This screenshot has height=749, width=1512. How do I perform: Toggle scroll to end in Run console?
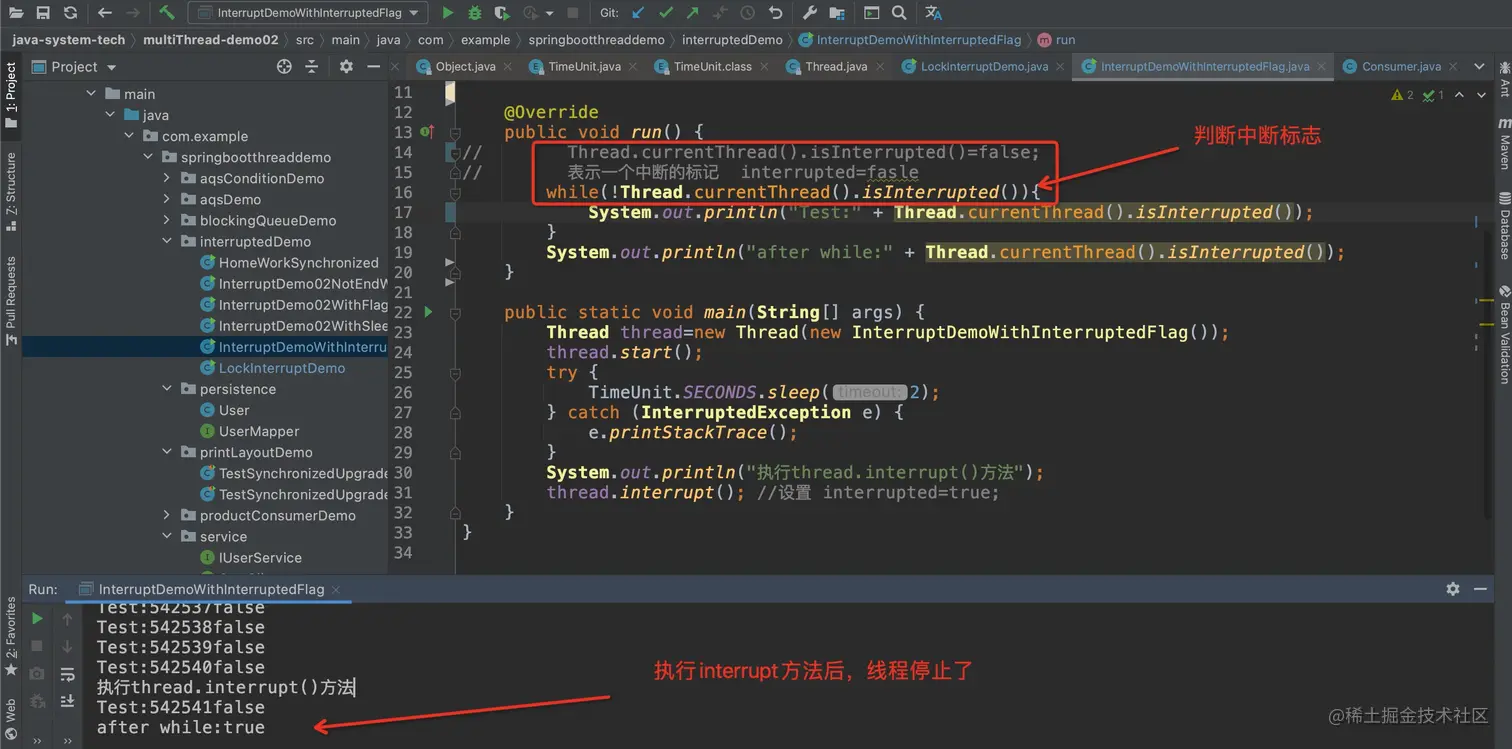(x=67, y=701)
